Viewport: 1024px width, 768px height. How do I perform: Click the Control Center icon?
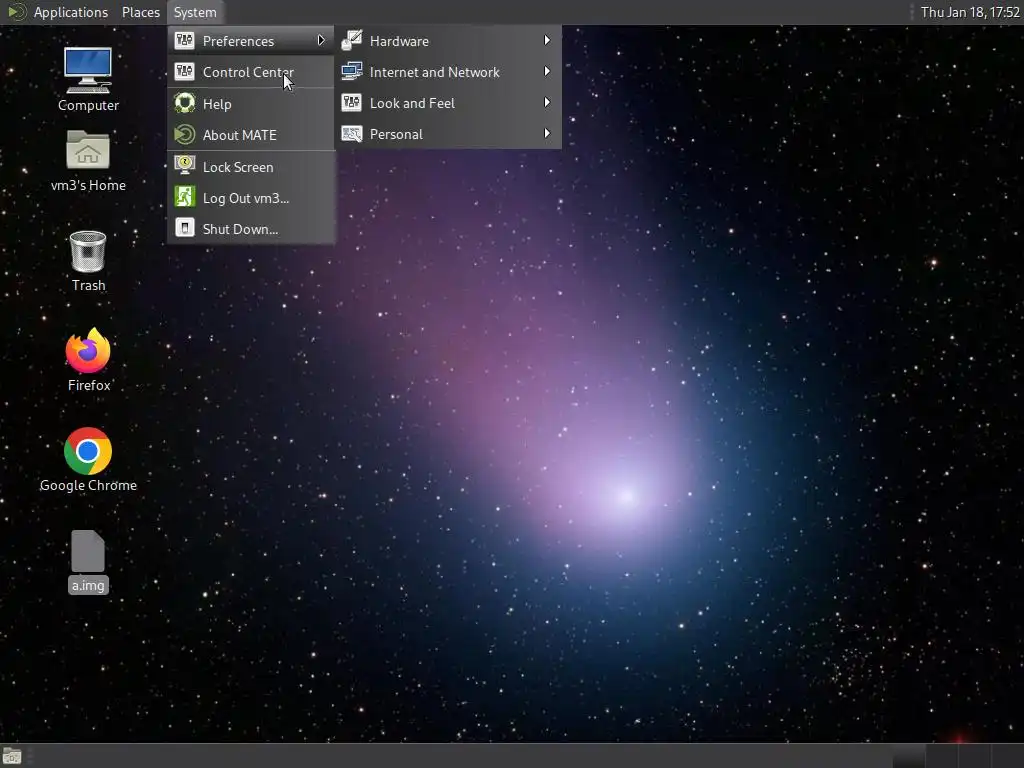point(185,71)
